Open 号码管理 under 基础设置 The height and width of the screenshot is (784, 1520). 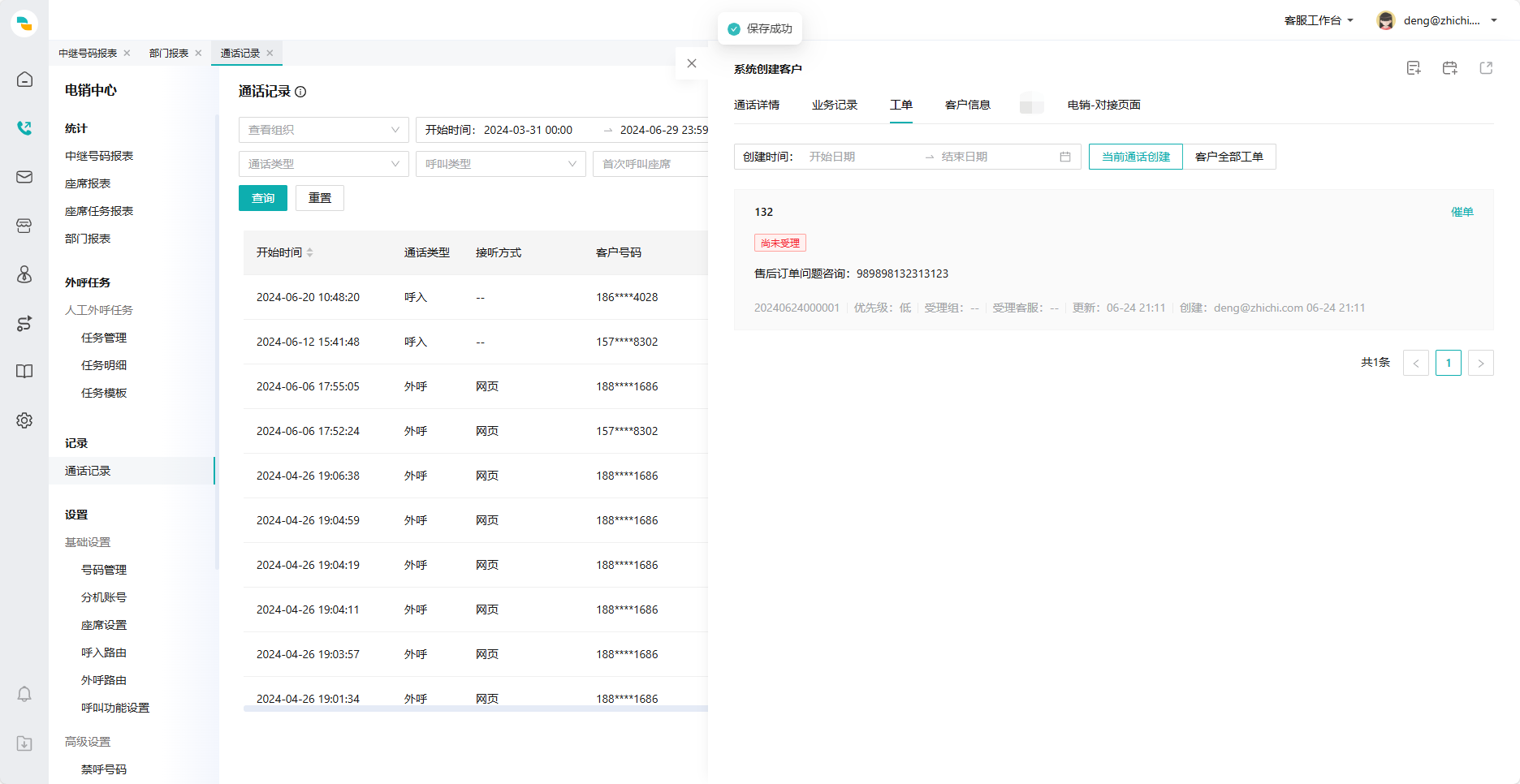104,570
